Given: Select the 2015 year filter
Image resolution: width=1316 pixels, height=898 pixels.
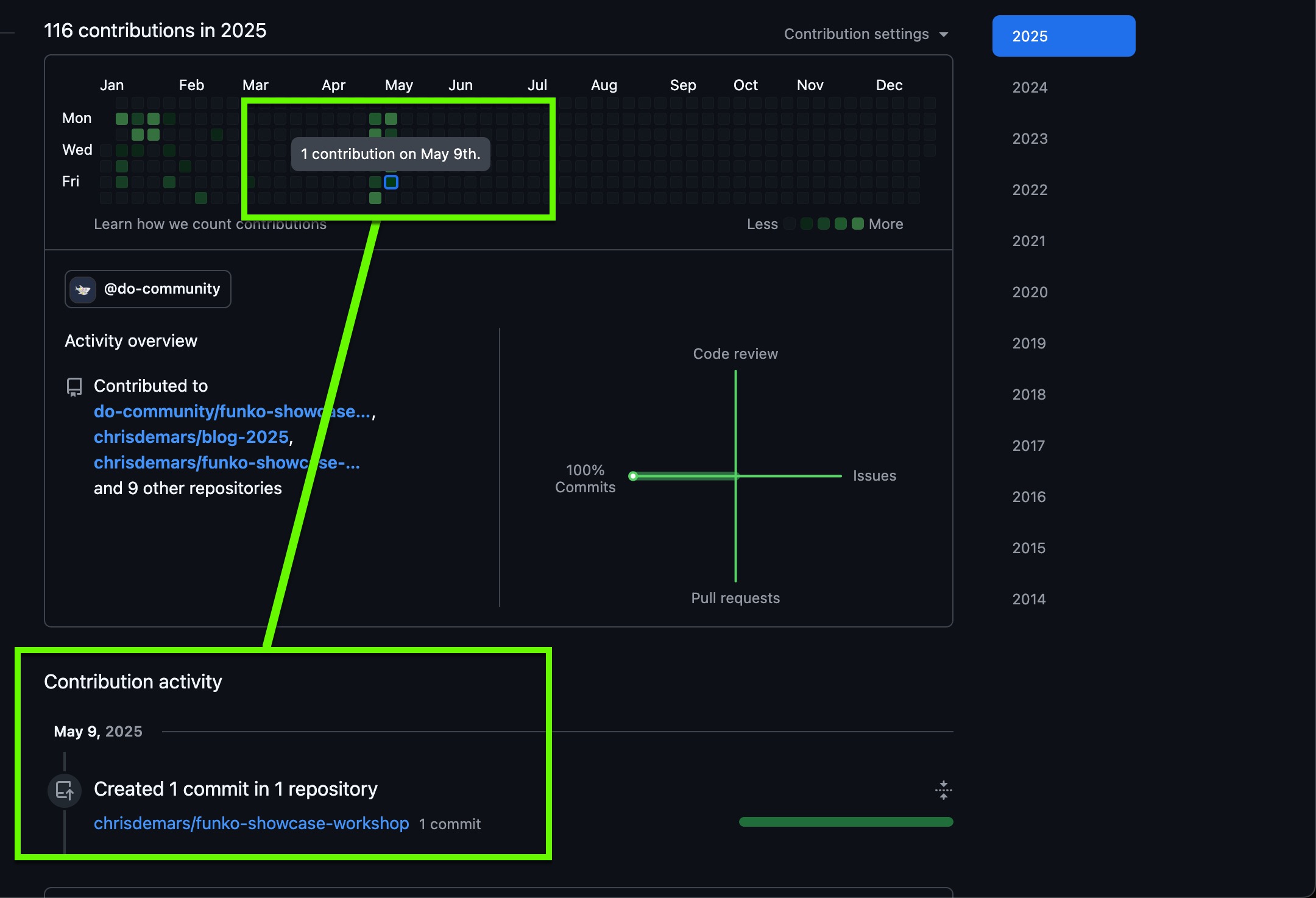Looking at the screenshot, I should (x=1030, y=548).
